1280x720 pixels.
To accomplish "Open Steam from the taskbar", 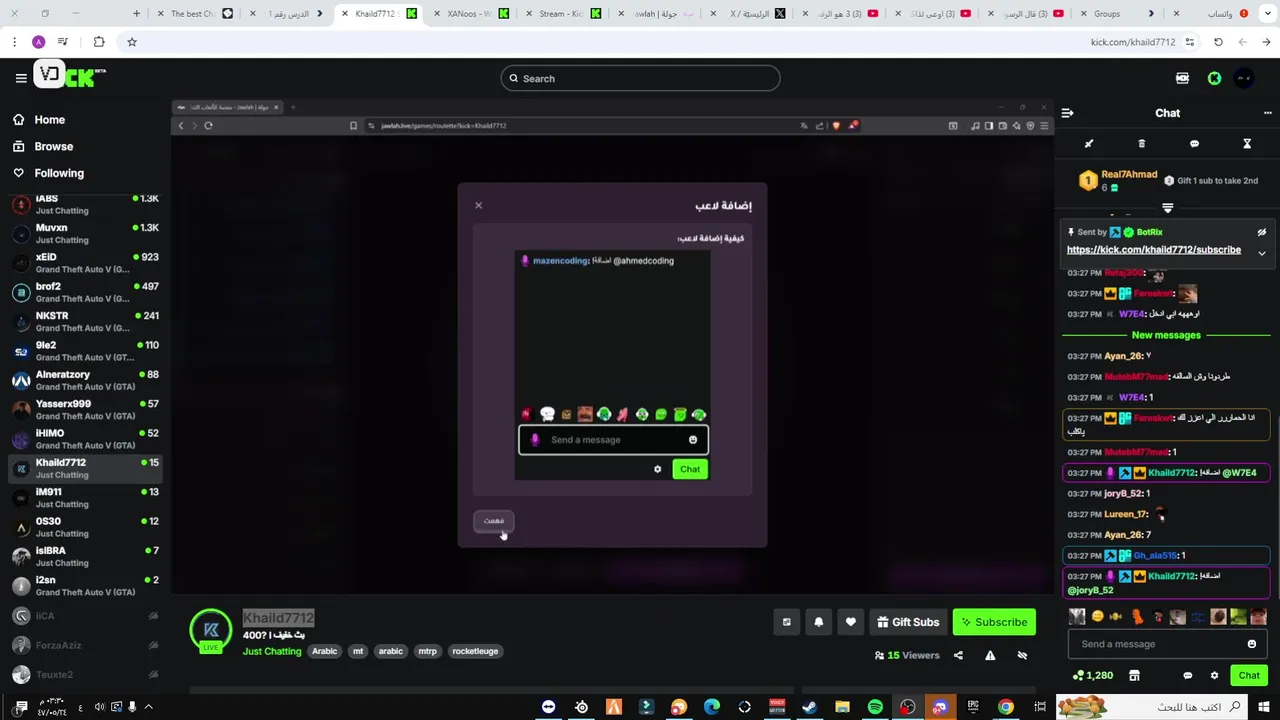I will click(809, 707).
